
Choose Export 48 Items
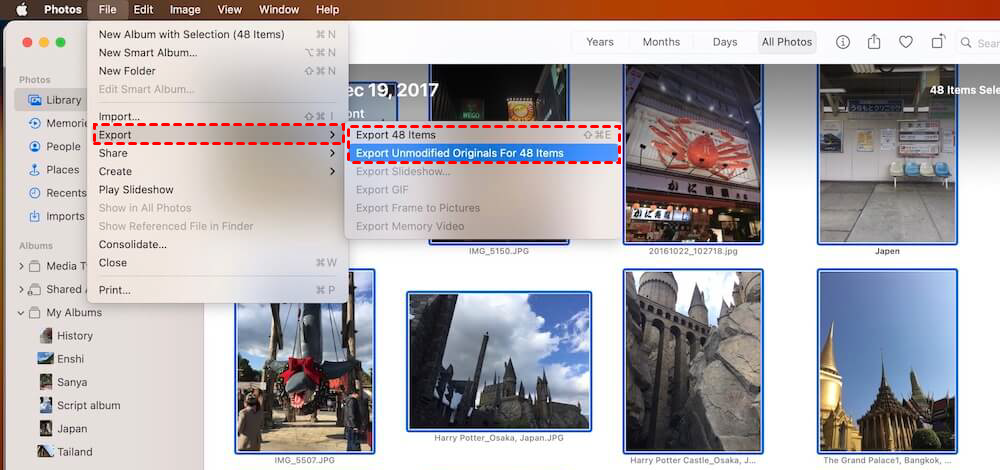pos(483,135)
